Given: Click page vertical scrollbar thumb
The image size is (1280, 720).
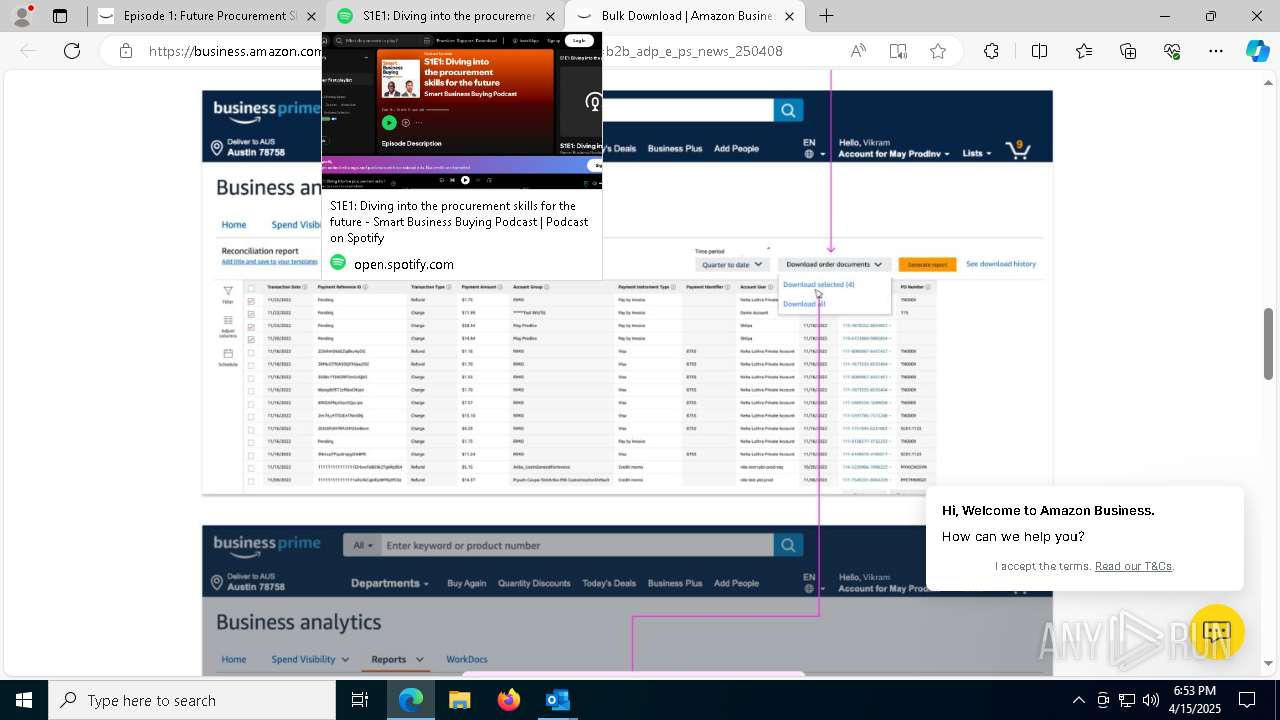Looking at the screenshot, I should 1269,344.
